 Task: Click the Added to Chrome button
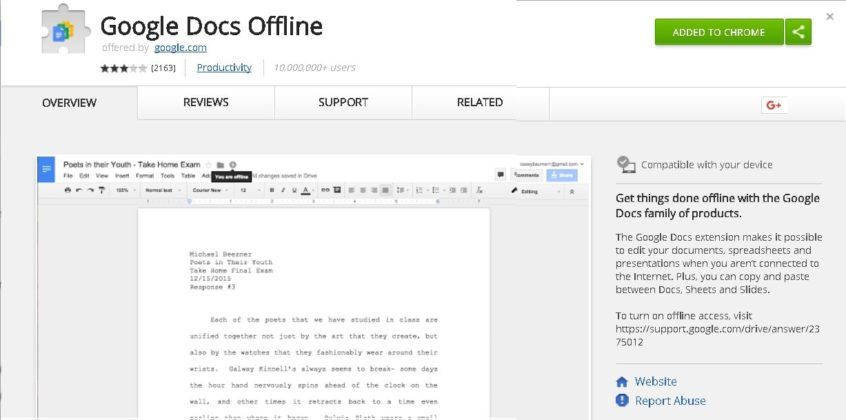click(x=719, y=32)
